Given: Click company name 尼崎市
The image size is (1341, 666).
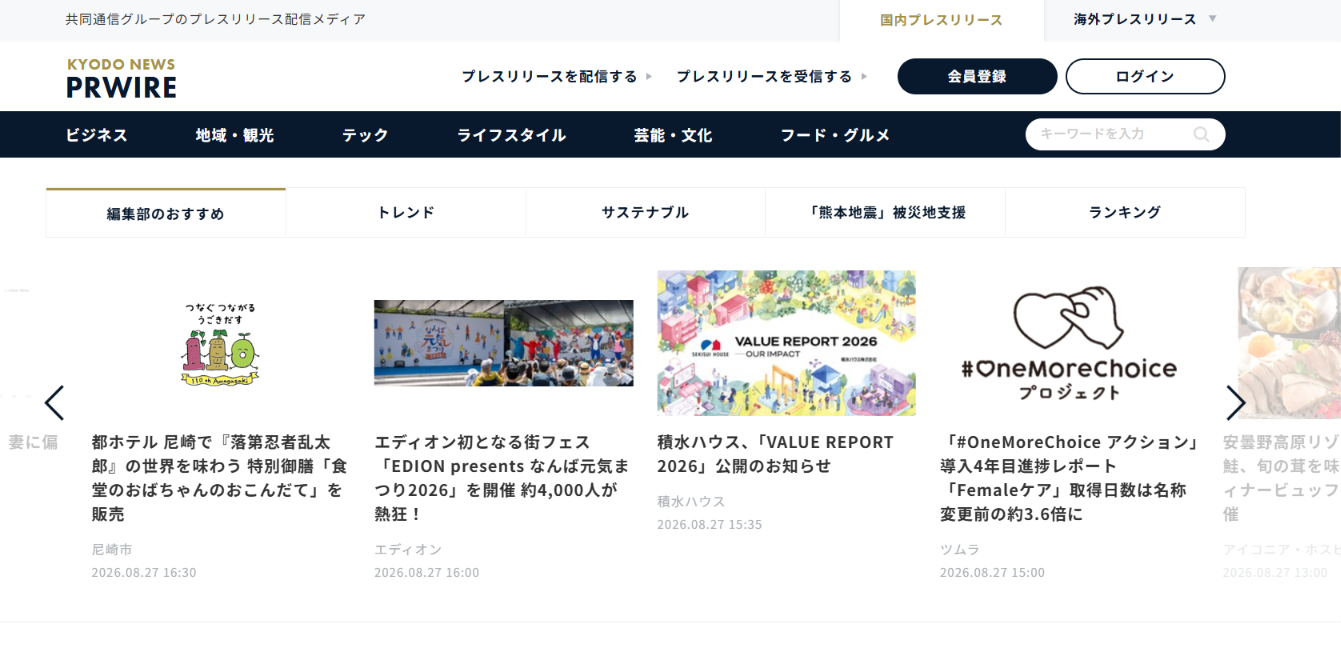Looking at the screenshot, I should coord(112,549).
